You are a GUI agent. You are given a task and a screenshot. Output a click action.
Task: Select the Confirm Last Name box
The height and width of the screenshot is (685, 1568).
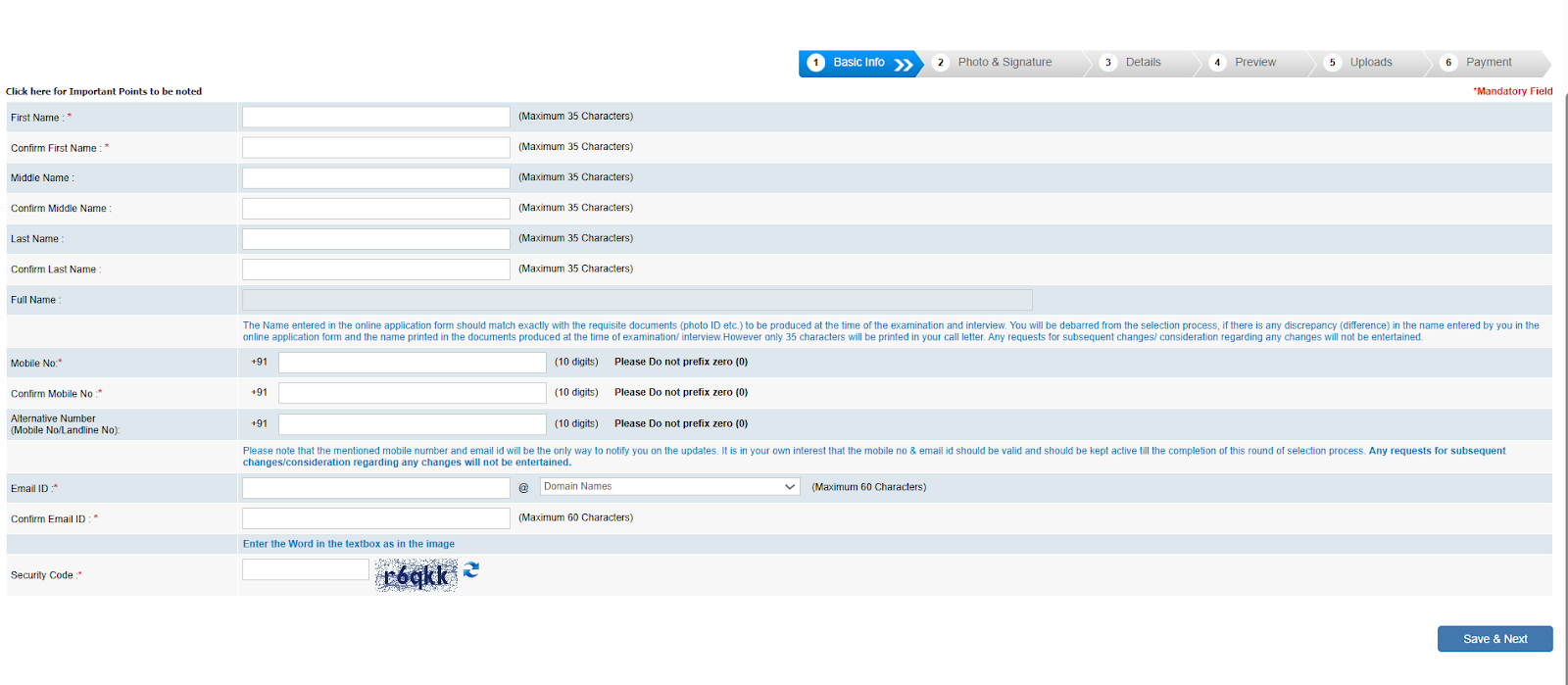pyautogui.click(x=376, y=269)
